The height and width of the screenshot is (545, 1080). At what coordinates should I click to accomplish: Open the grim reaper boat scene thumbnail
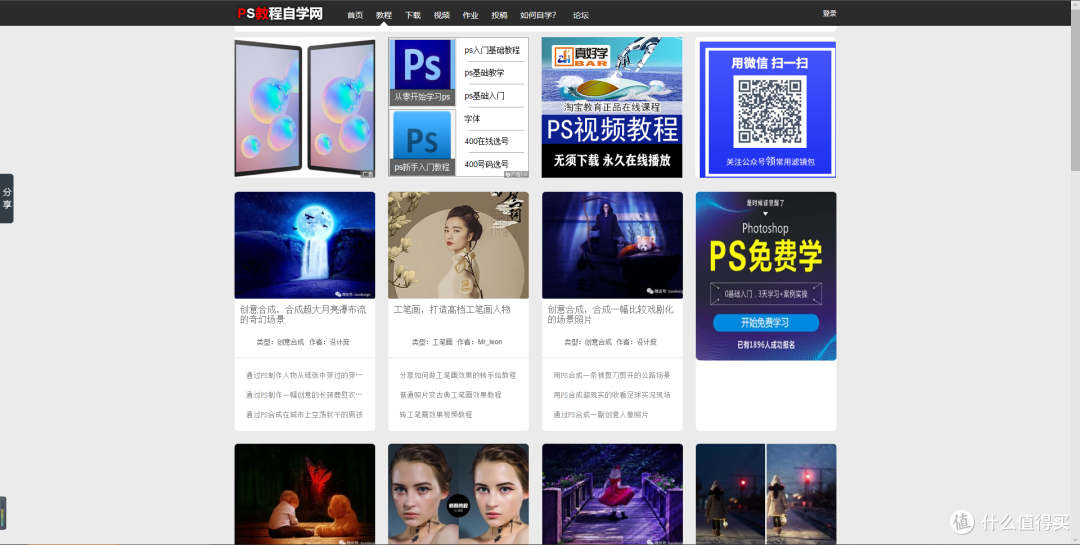click(x=612, y=245)
